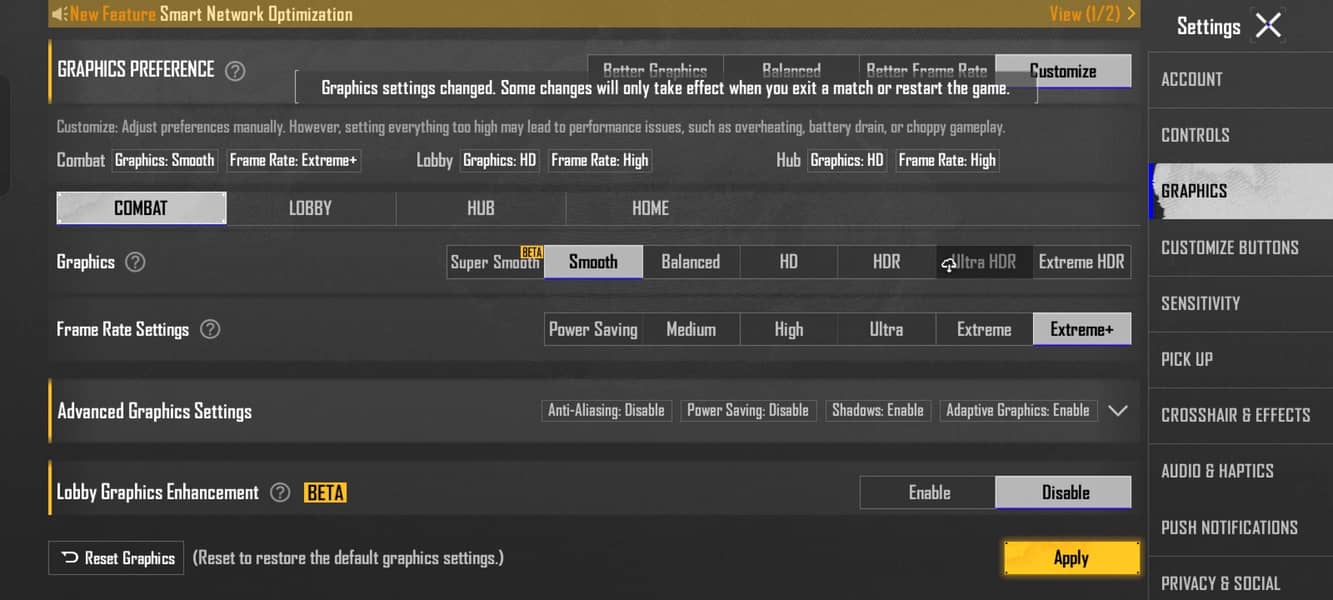The height and width of the screenshot is (600, 1333).
Task: Open the help icon next to Graphics row
Action: (135, 262)
